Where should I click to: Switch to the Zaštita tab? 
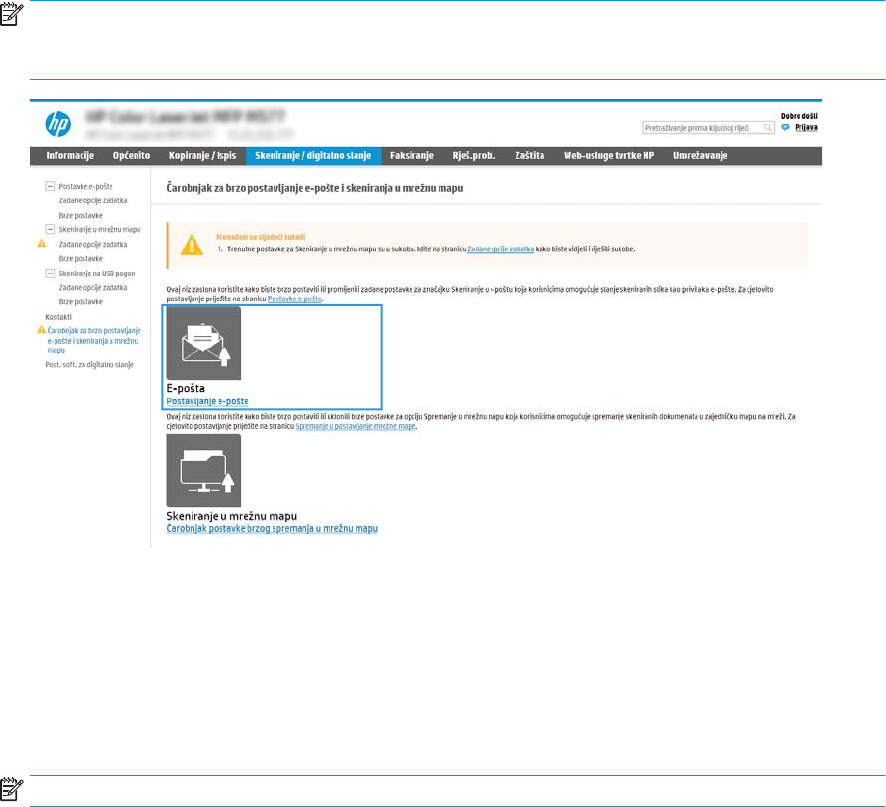coord(529,155)
